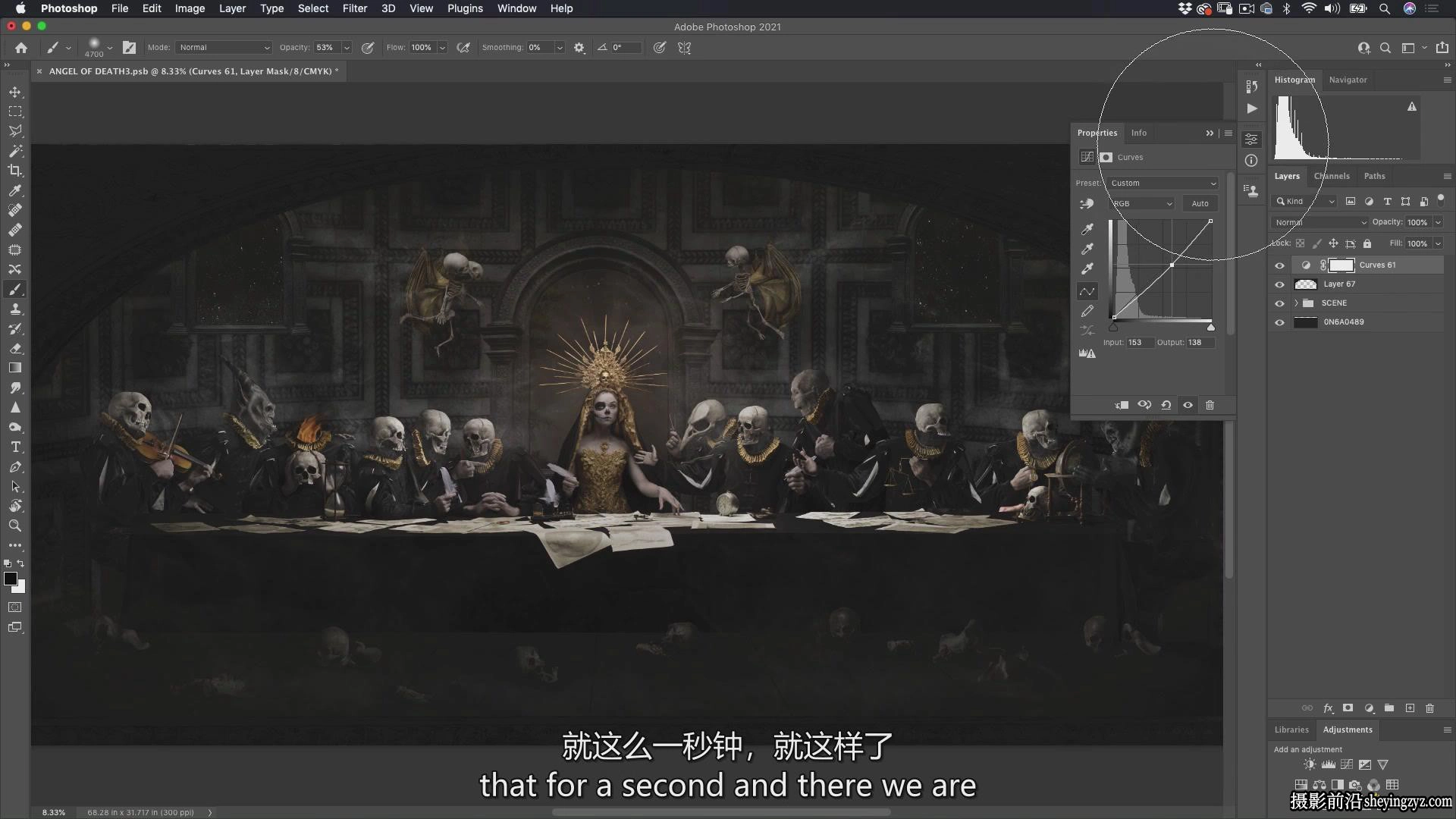The image size is (1456, 819).
Task: Click the foreground color swatch
Action: point(11,579)
